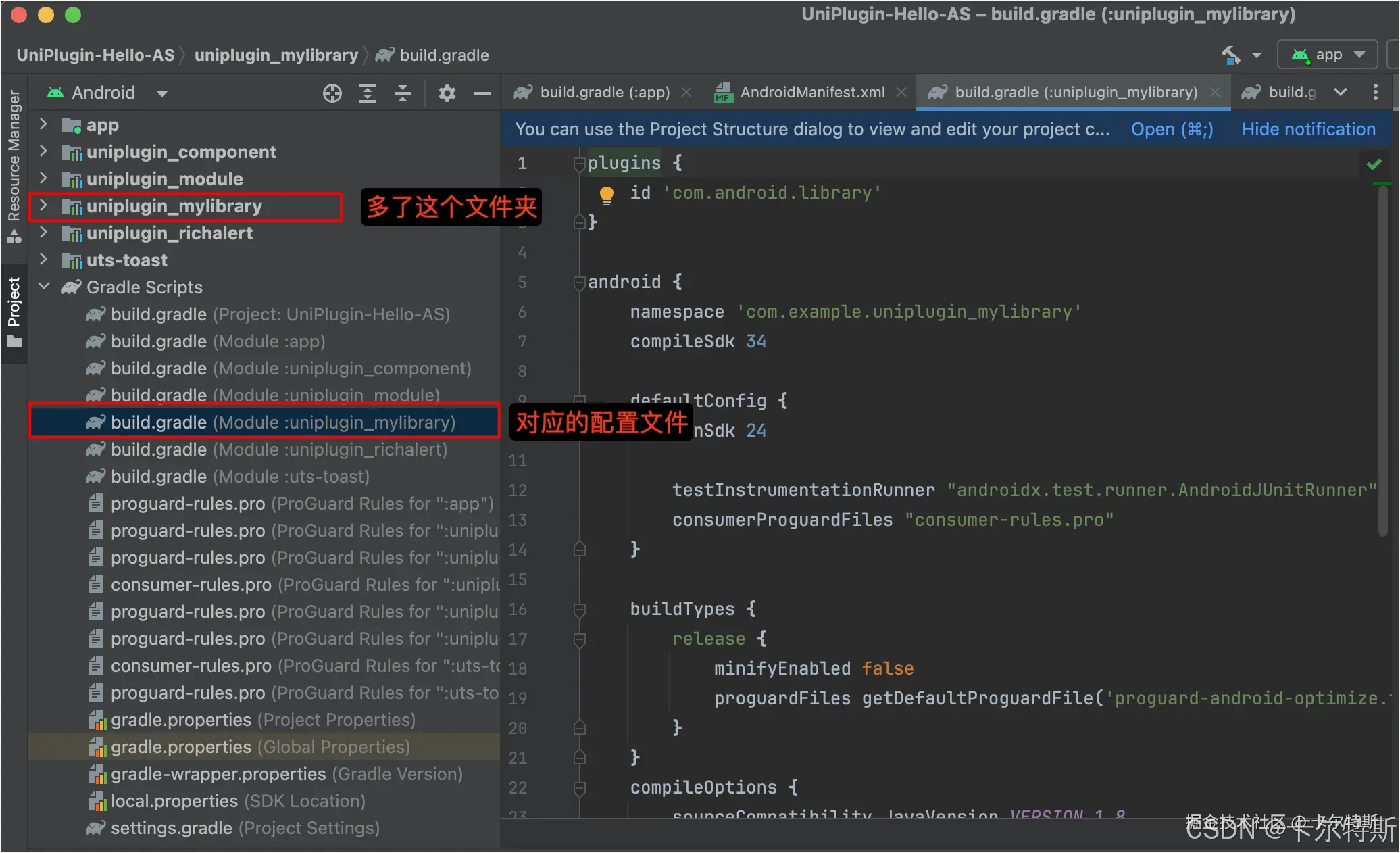Viewport: 1400px width, 853px height.
Task: Hide the Project panel with the minus icon
Action: pos(482,93)
